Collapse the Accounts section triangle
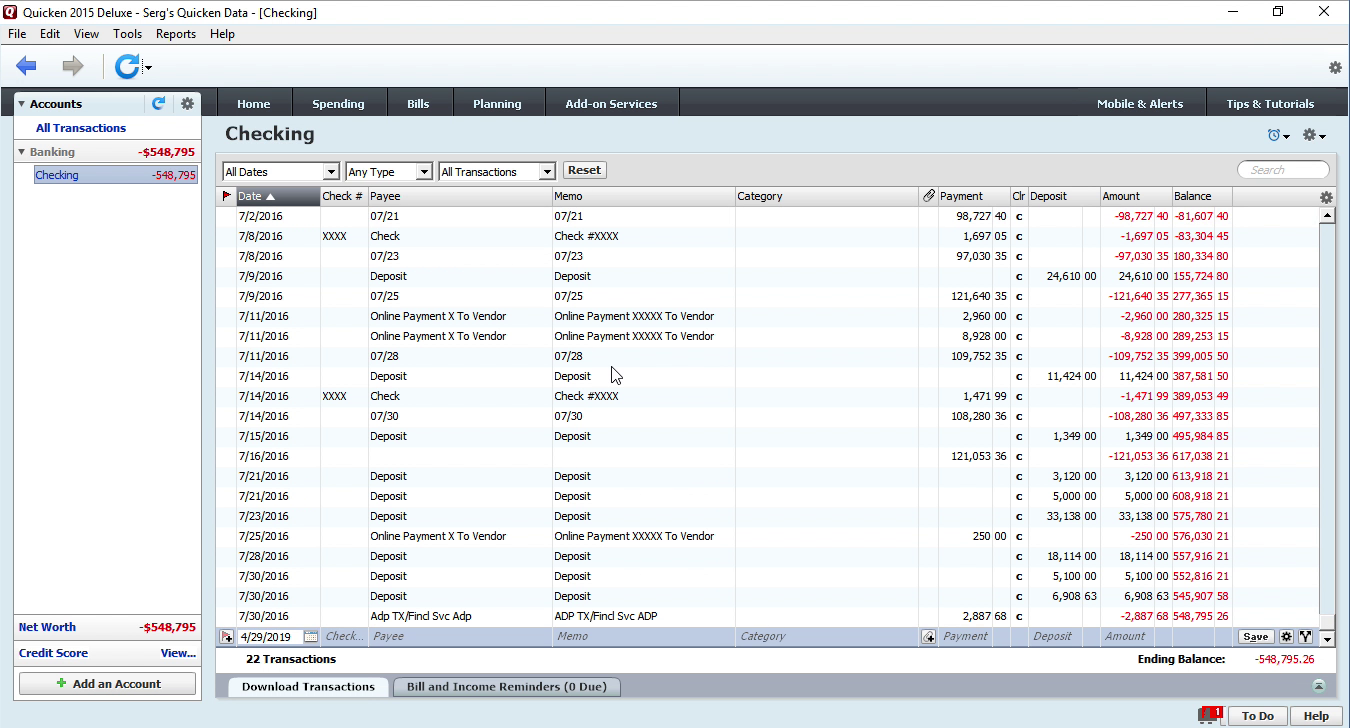Image resolution: width=1350 pixels, height=728 pixels. click(22, 104)
